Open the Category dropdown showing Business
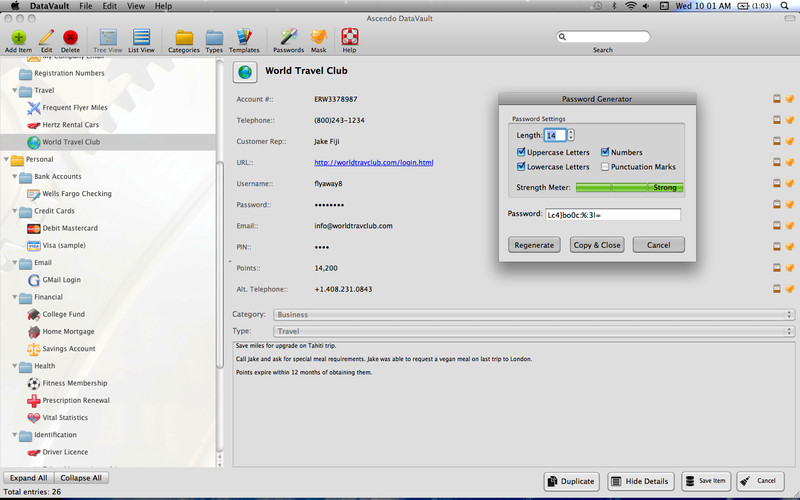800x500 pixels. pos(533,314)
